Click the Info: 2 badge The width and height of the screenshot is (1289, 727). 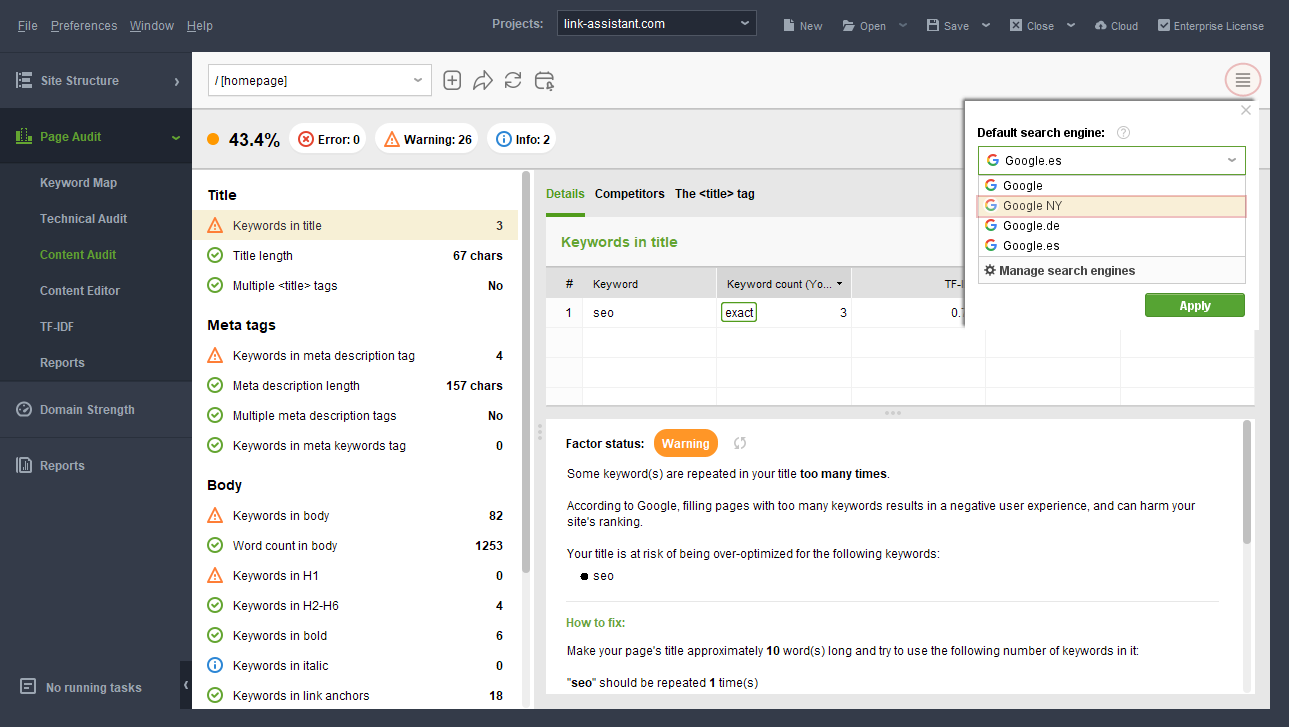click(522, 139)
